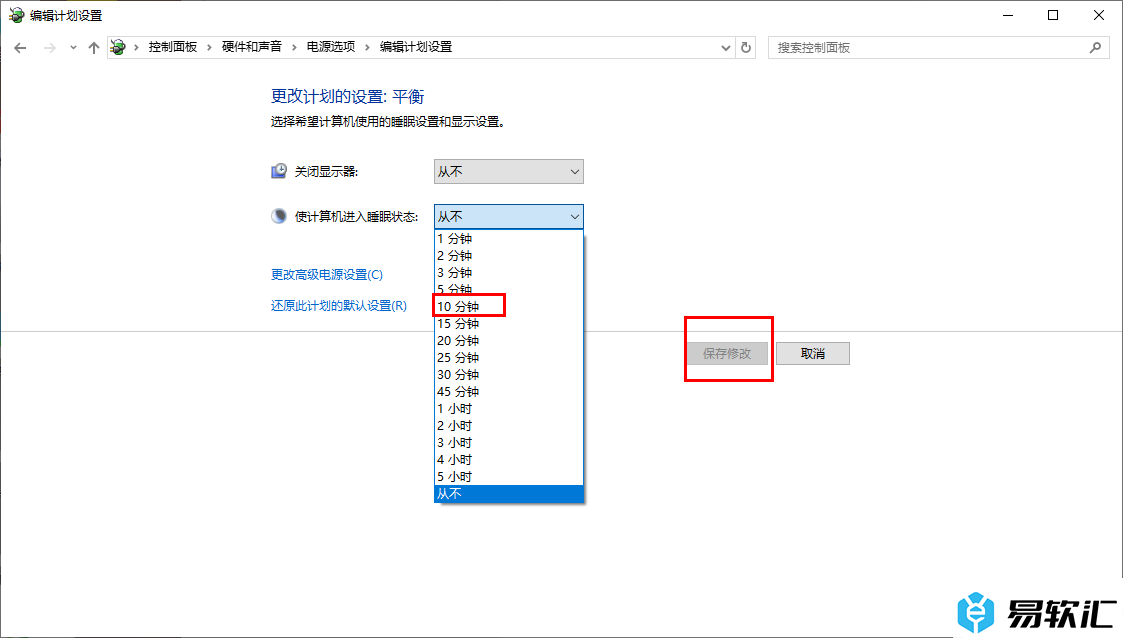Click the back navigation arrow
The height and width of the screenshot is (638, 1123).
tap(20, 48)
